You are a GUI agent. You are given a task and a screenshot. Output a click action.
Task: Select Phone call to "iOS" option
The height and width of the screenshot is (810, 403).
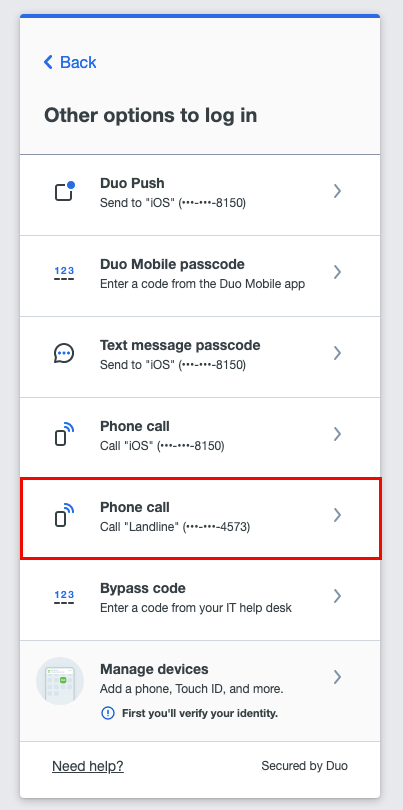click(x=200, y=434)
